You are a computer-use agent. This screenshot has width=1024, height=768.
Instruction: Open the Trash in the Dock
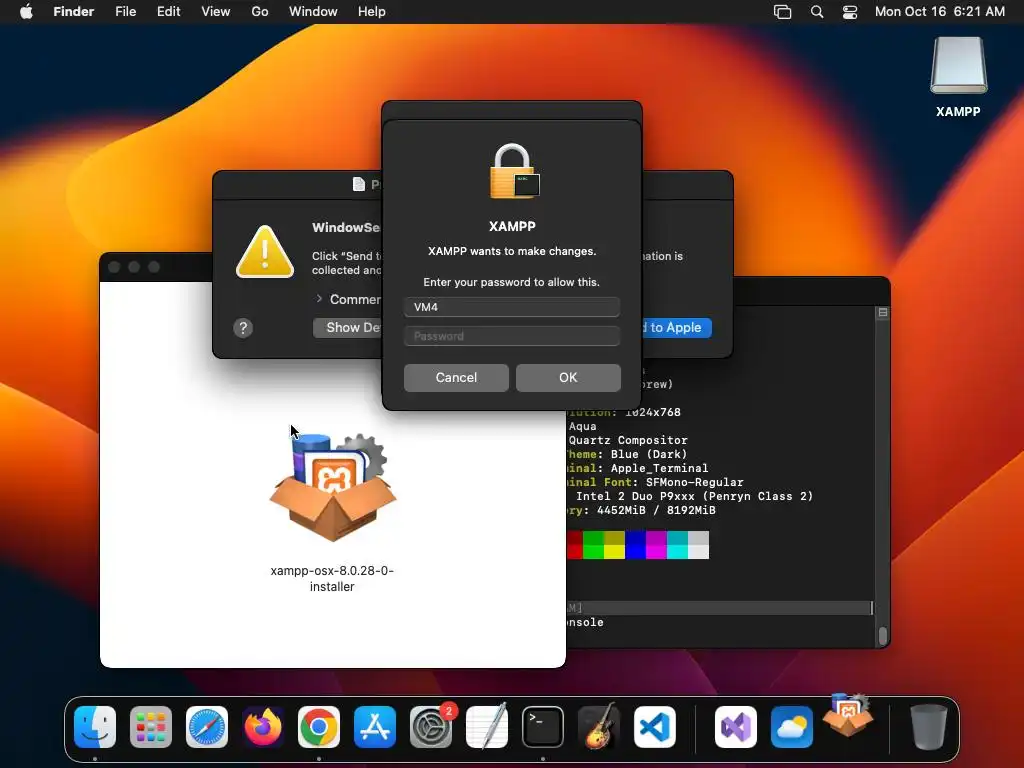tap(929, 727)
